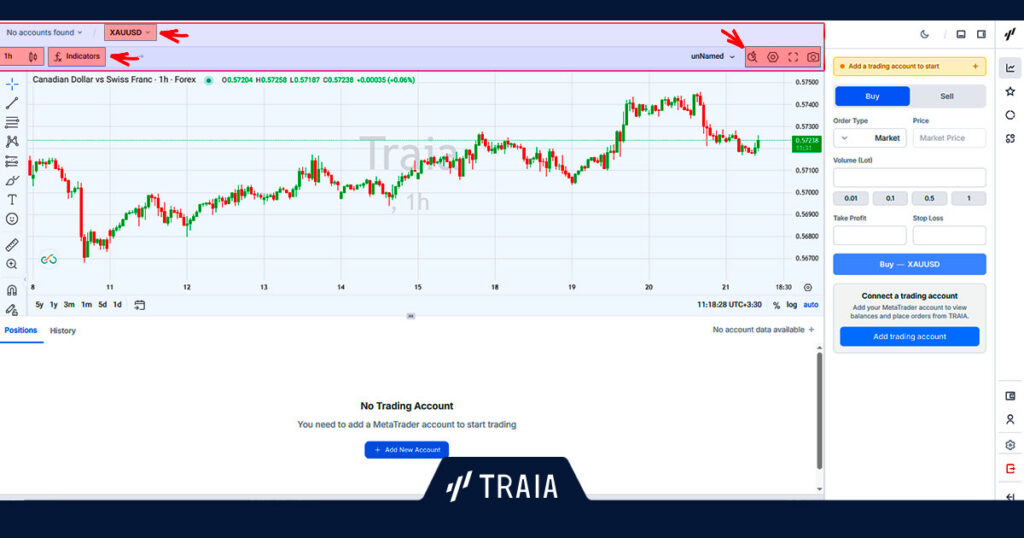This screenshot has height=538, width=1024.
Task: Set volume preset to 0.5
Action: point(929,198)
